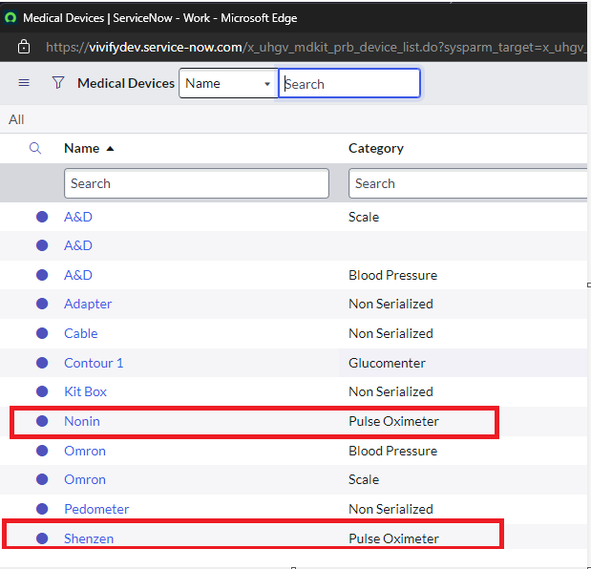The width and height of the screenshot is (591, 569).
Task: Click the record dot beside Nonin
Action: [42, 421]
